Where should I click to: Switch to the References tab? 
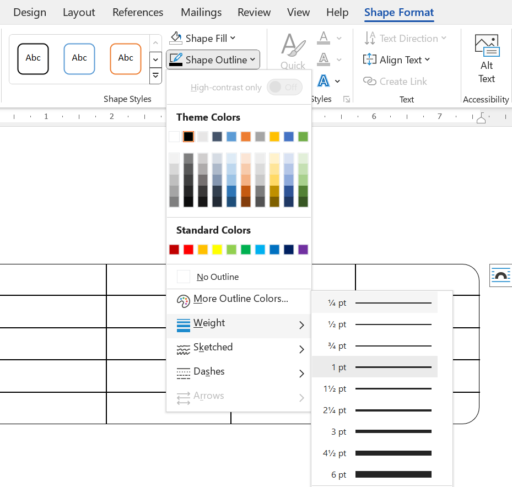[138, 13]
